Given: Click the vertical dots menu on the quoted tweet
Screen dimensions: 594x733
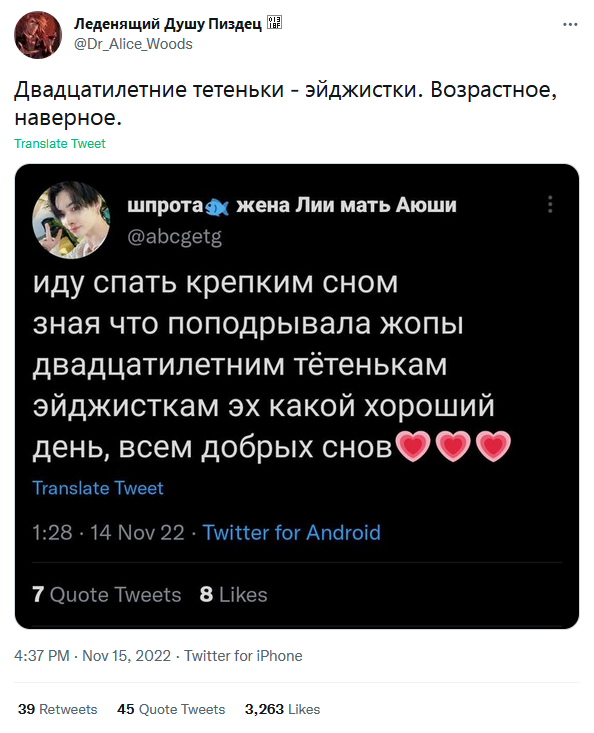Looking at the screenshot, I should point(550,204).
